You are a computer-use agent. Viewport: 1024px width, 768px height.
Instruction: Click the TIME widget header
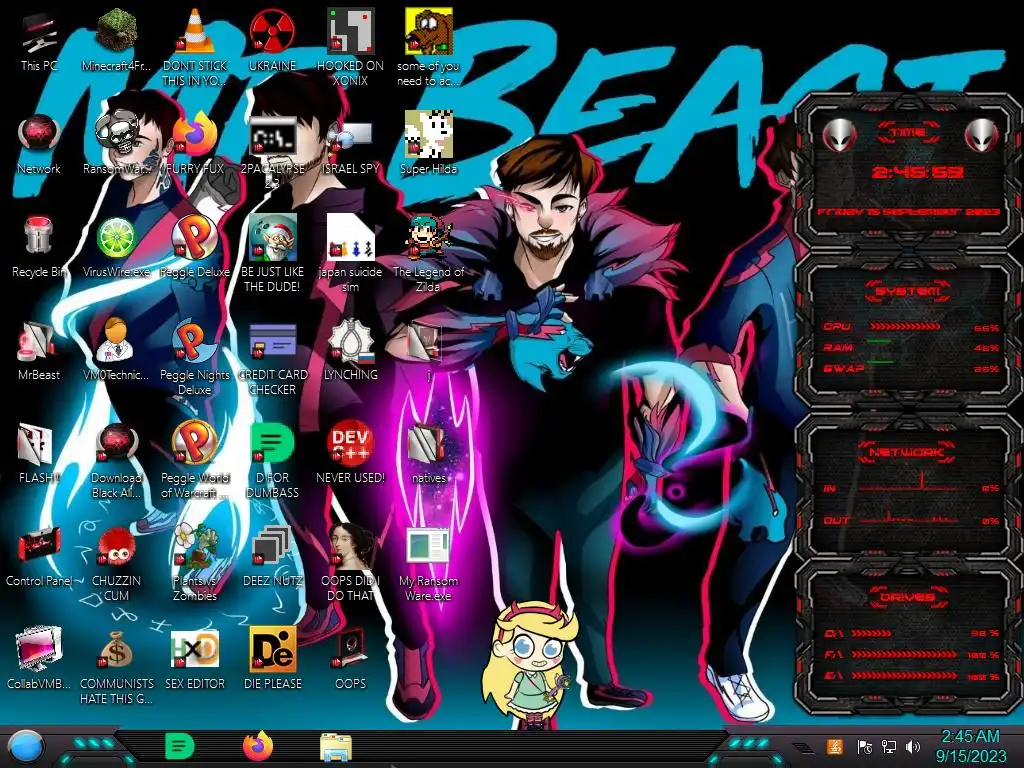(x=908, y=133)
